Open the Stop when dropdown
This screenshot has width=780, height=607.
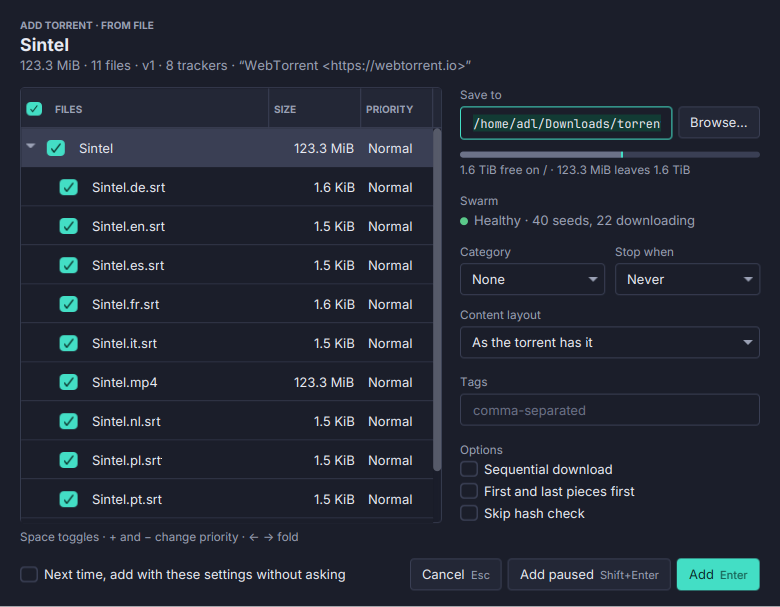click(687, 279)
